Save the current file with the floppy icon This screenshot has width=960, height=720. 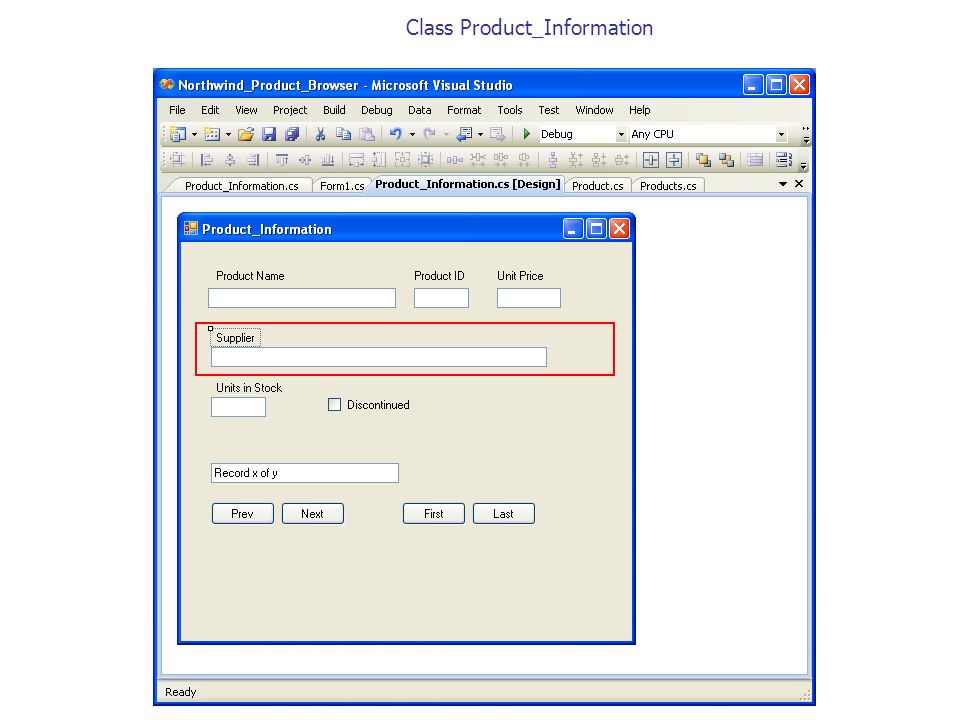[269, 134]
